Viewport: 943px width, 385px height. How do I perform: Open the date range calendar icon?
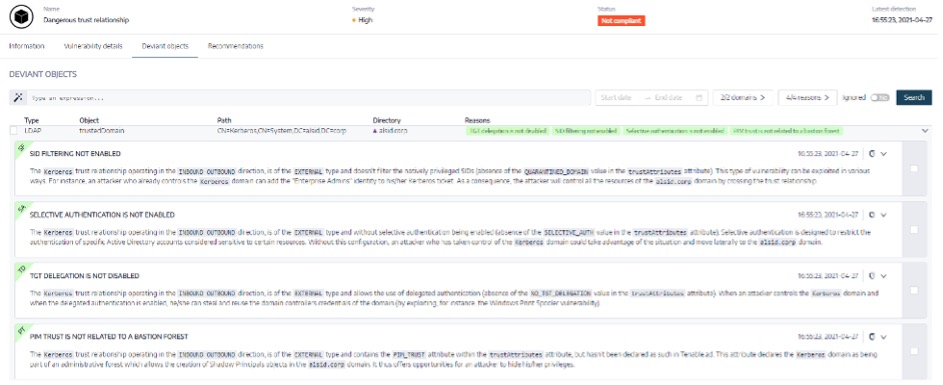(699, 97)
